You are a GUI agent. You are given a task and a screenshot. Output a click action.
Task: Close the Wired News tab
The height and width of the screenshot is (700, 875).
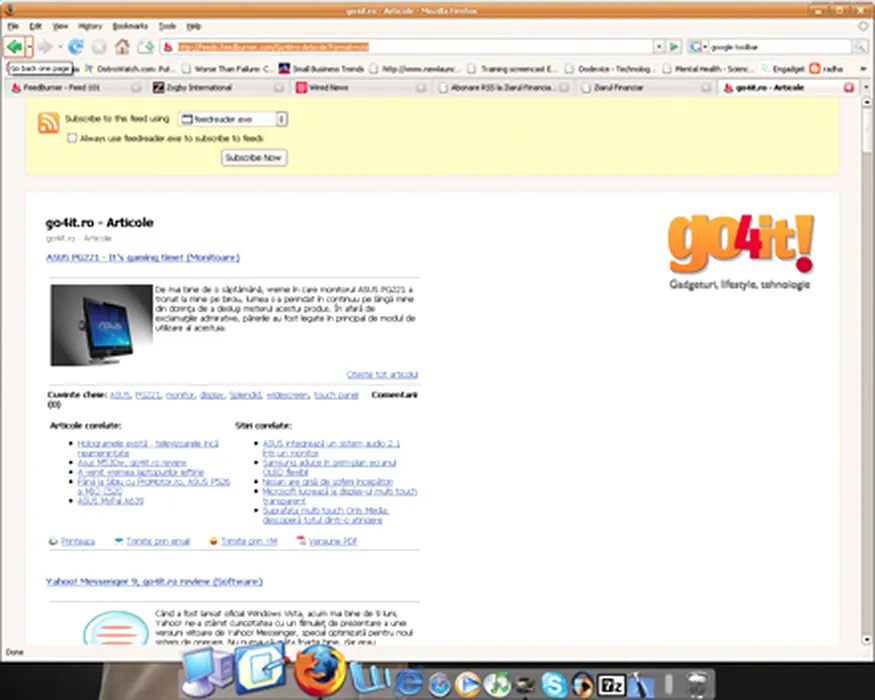pyautogui.click(x=421, y=88)
